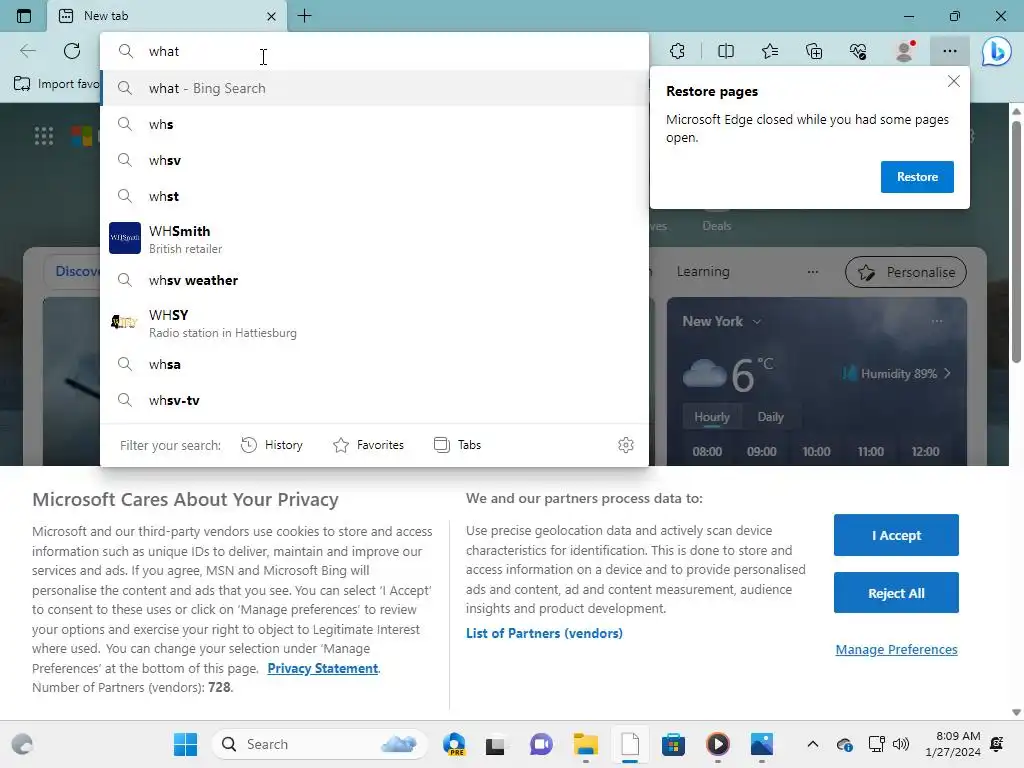Show hidden system tray icons chevron
The width and height of the screenshot is (1024, 768).
click(x=812, y=744)
